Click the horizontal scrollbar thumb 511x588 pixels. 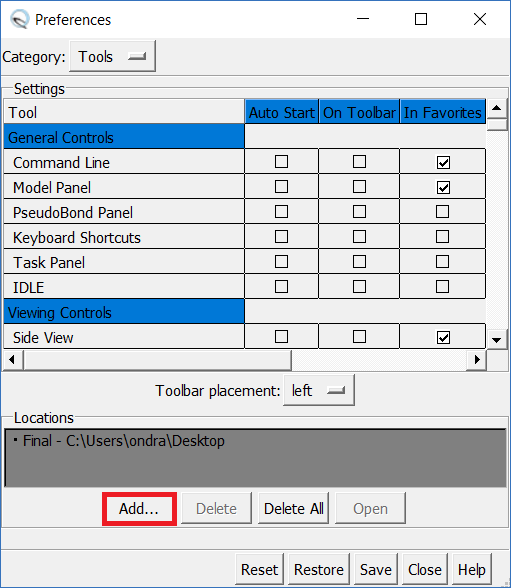157,360
